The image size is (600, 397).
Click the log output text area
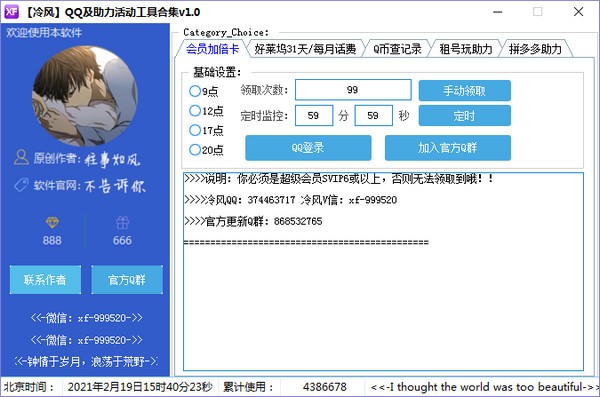pyautogui.click(x=383, y=271)
